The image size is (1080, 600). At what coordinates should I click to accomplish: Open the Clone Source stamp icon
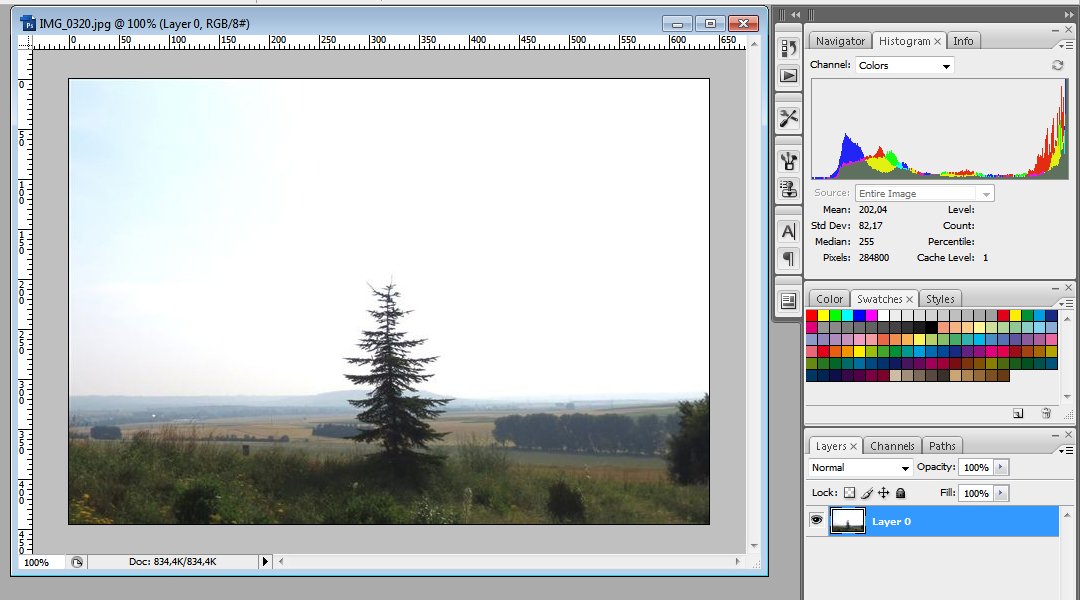click(788, 188)
